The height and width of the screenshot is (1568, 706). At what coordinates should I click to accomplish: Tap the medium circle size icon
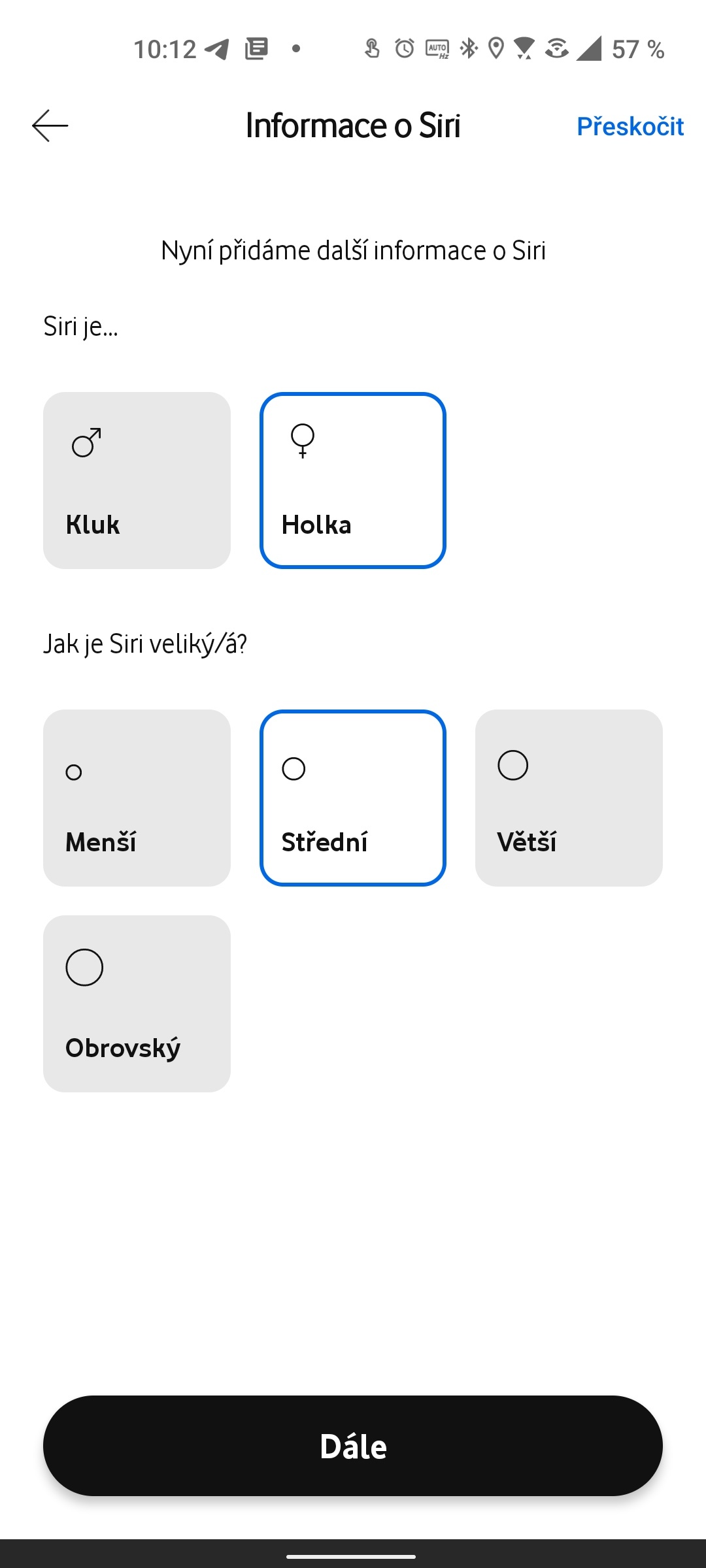click(294, 769)
